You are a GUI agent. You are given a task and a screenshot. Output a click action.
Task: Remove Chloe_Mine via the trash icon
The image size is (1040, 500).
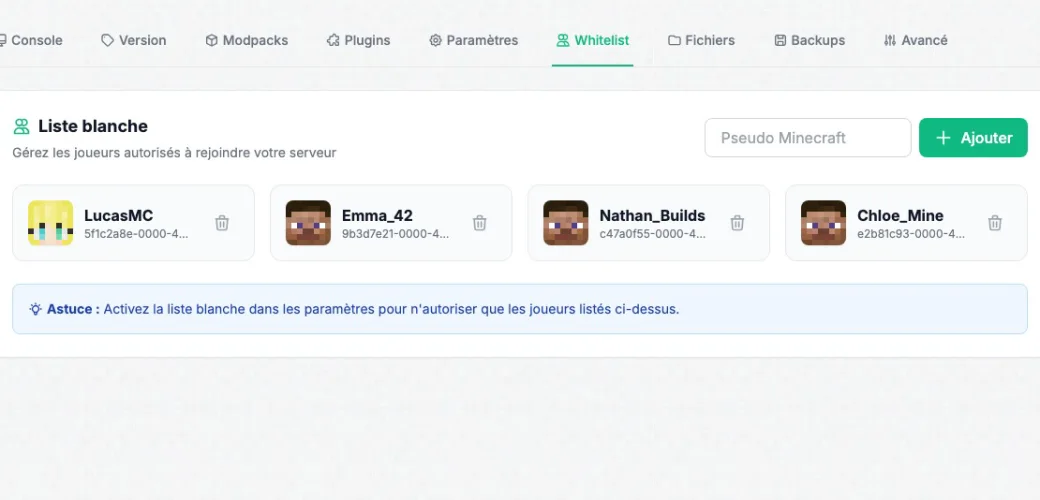(x=995, y=223)
